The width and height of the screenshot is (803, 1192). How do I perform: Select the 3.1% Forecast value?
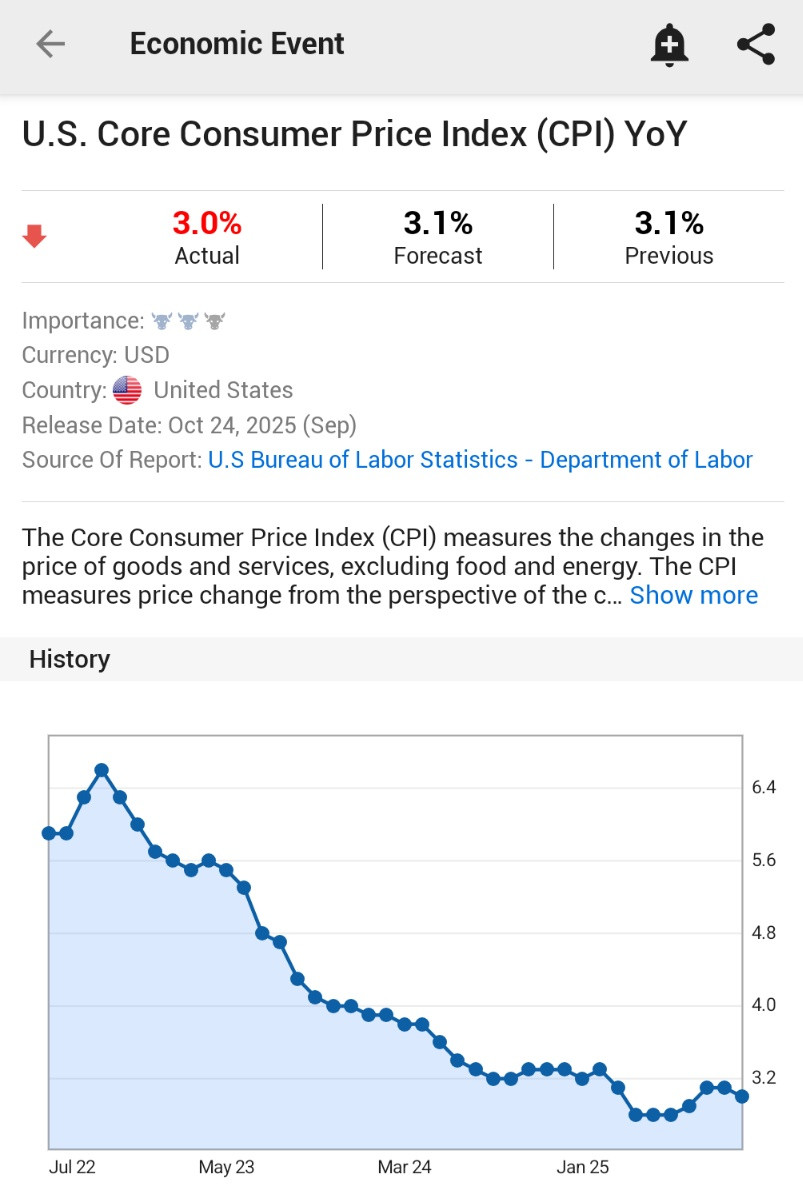point(438,223)
